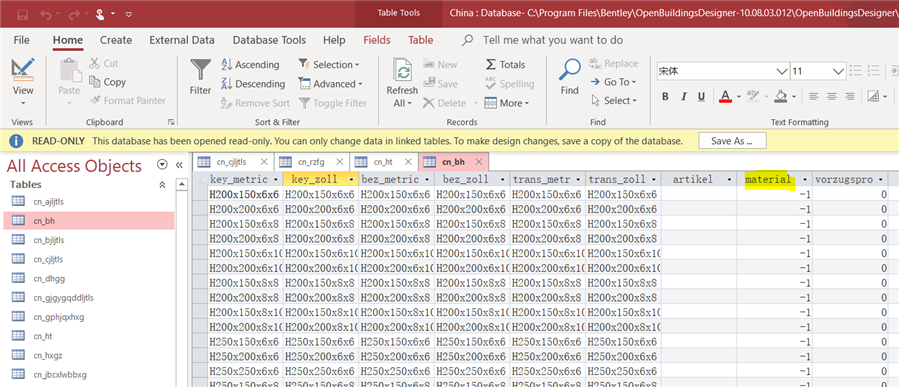This screenshot has width=899, height=387.
Task: Click Copy in the Clipboard group
Action: click(x=108, y=82)
